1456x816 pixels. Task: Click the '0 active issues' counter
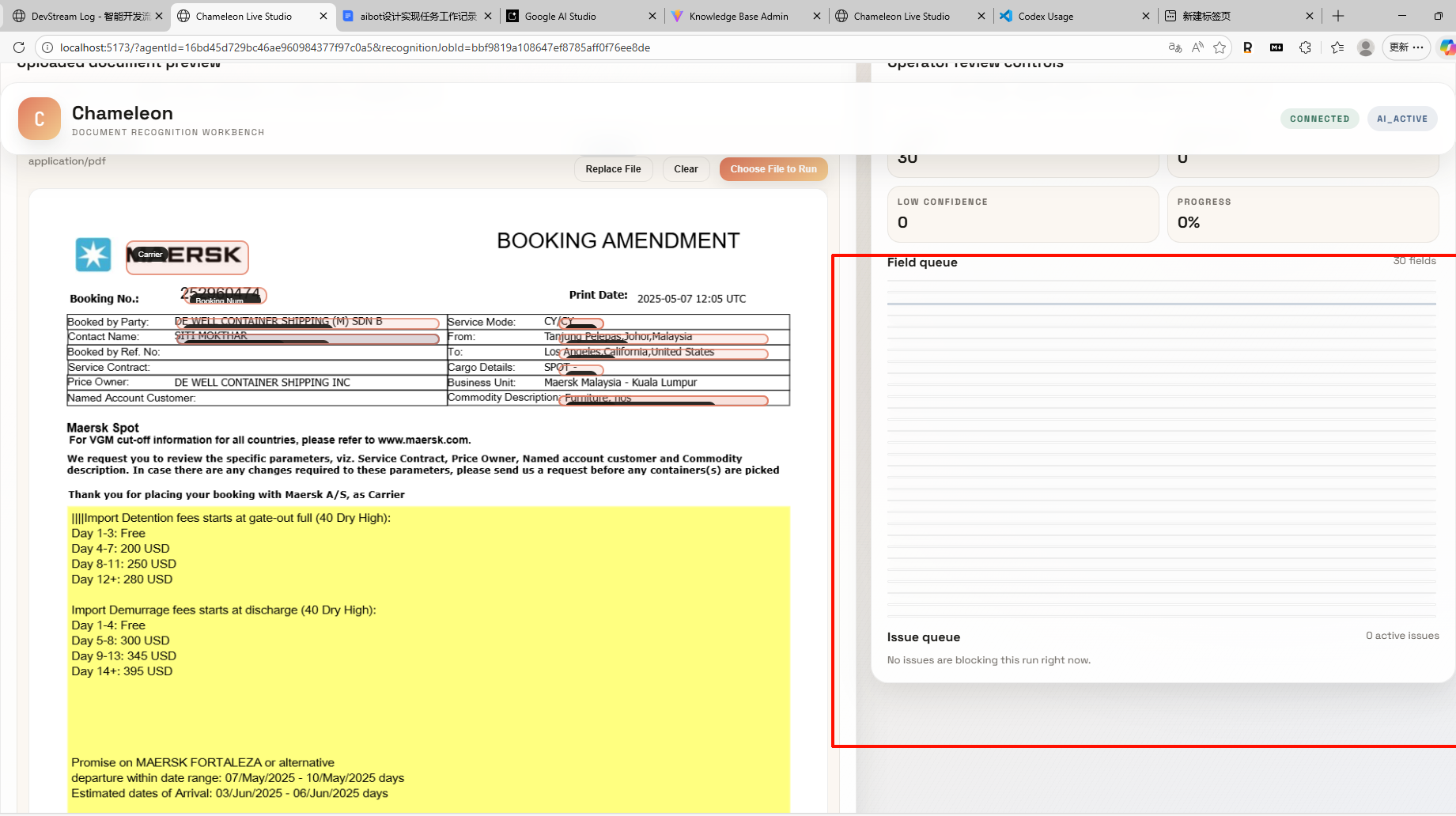coord(1402,636)
